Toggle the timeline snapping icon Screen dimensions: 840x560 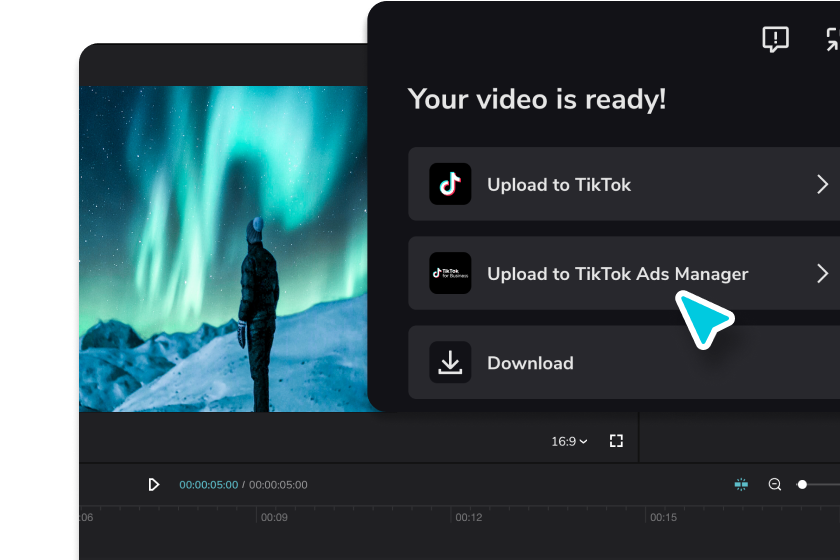pos(741,484)
